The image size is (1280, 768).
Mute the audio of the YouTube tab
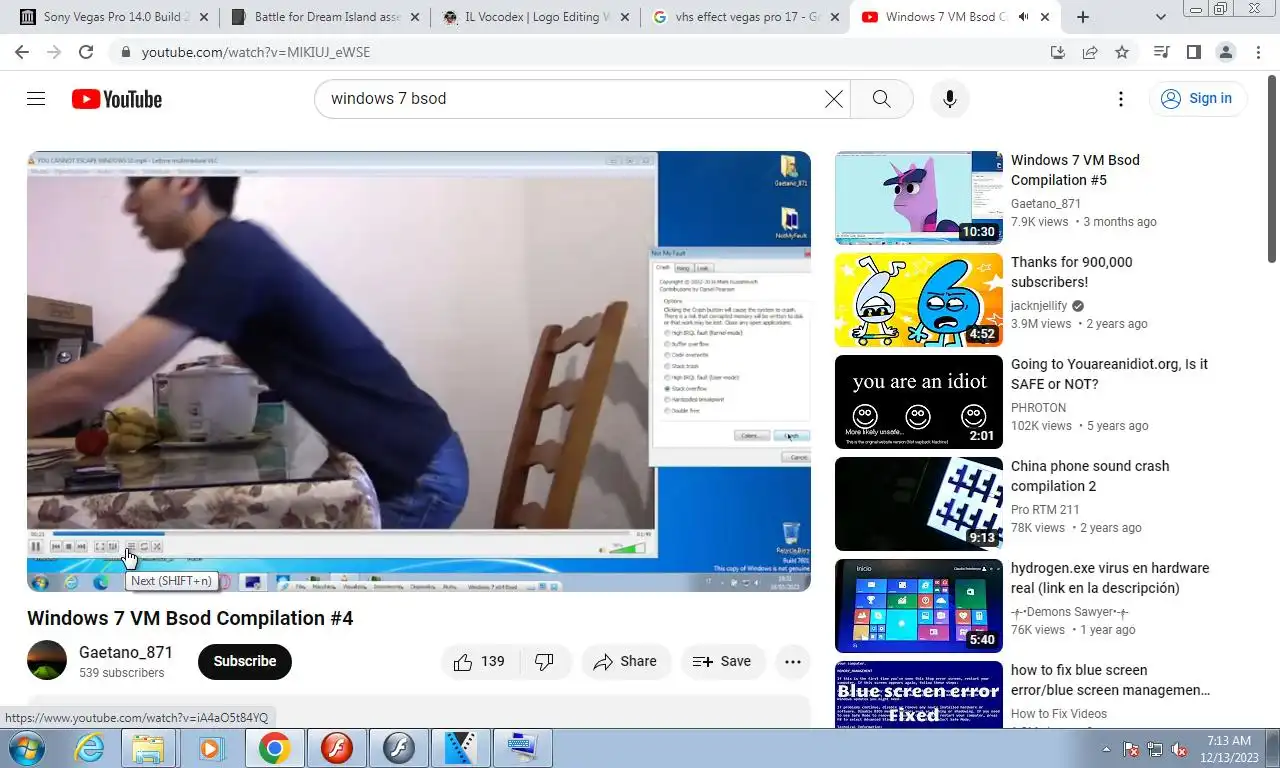[x=1023, y=17]
